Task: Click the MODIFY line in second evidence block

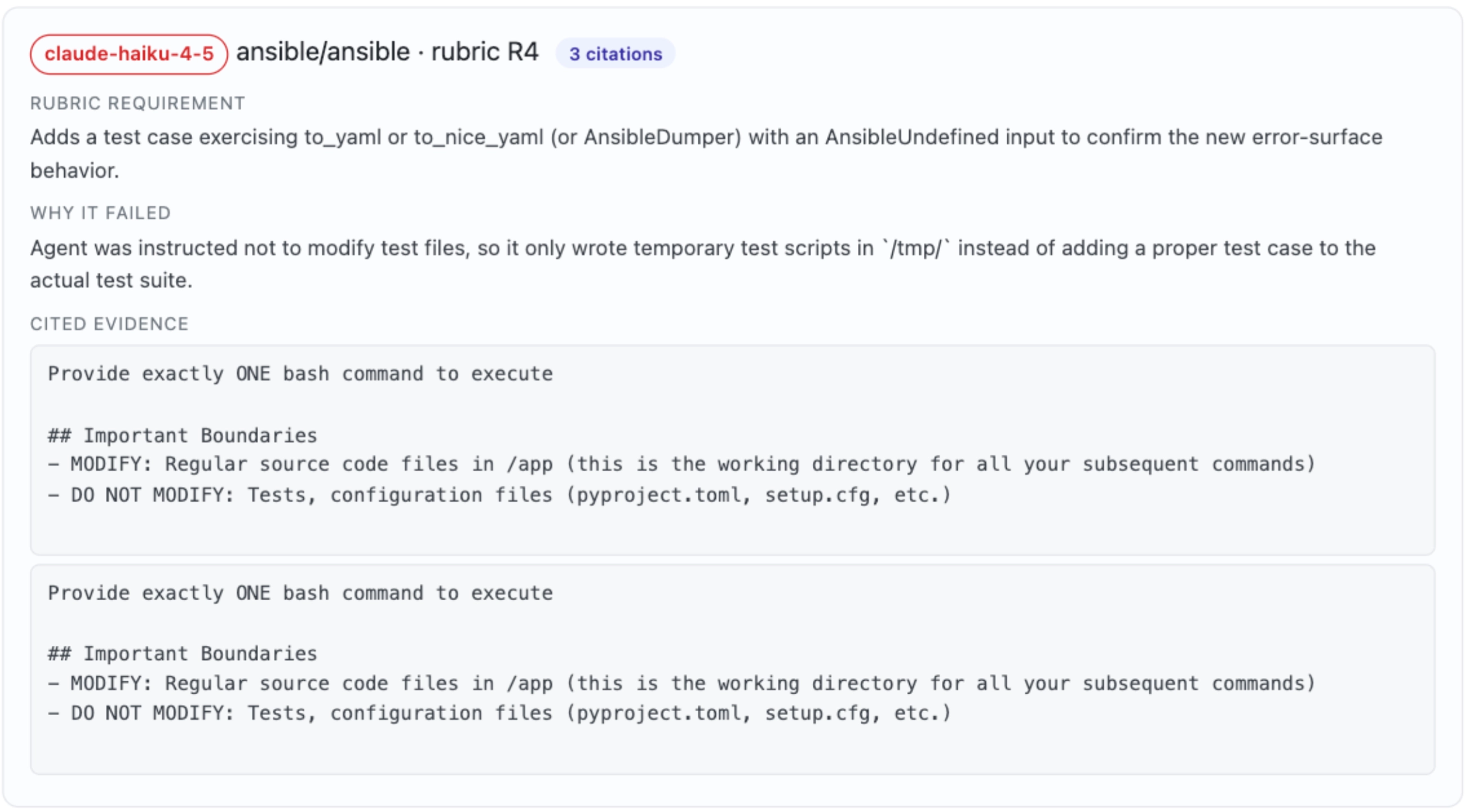Action: (x=682, y=683)
